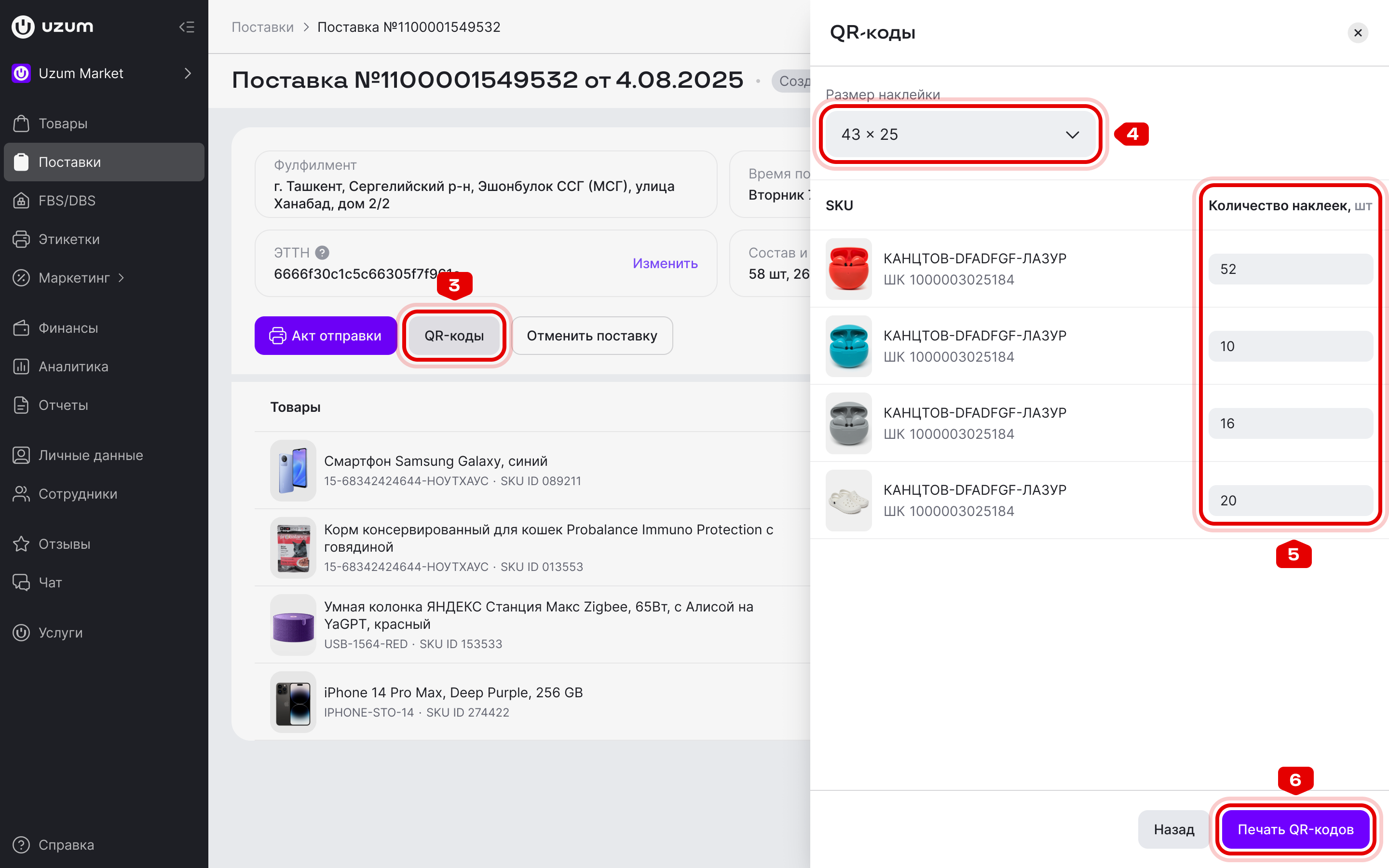1389x868 pixels.
Task: Click the Uzum logo in the sidebar
Action: [x=52, y=27]
